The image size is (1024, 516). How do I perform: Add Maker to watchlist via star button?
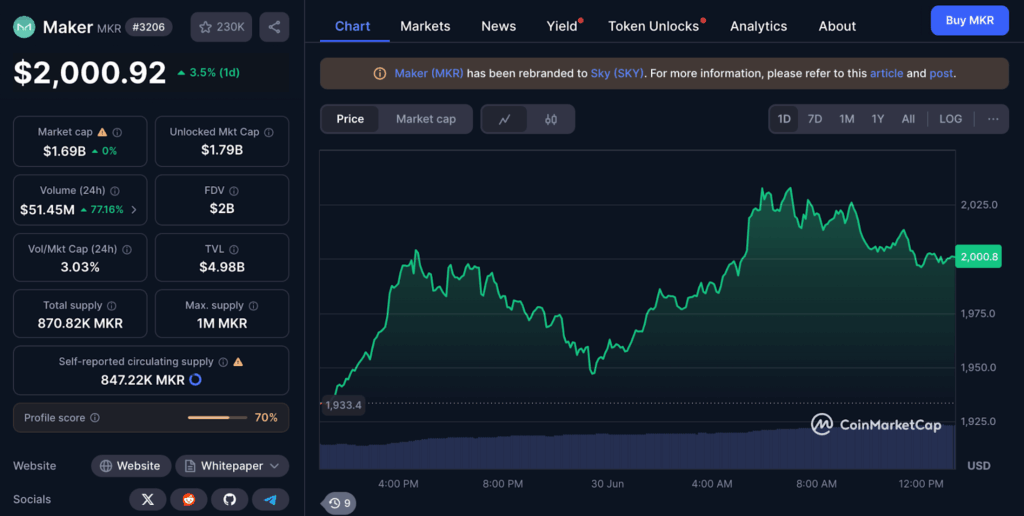point(222,27)
